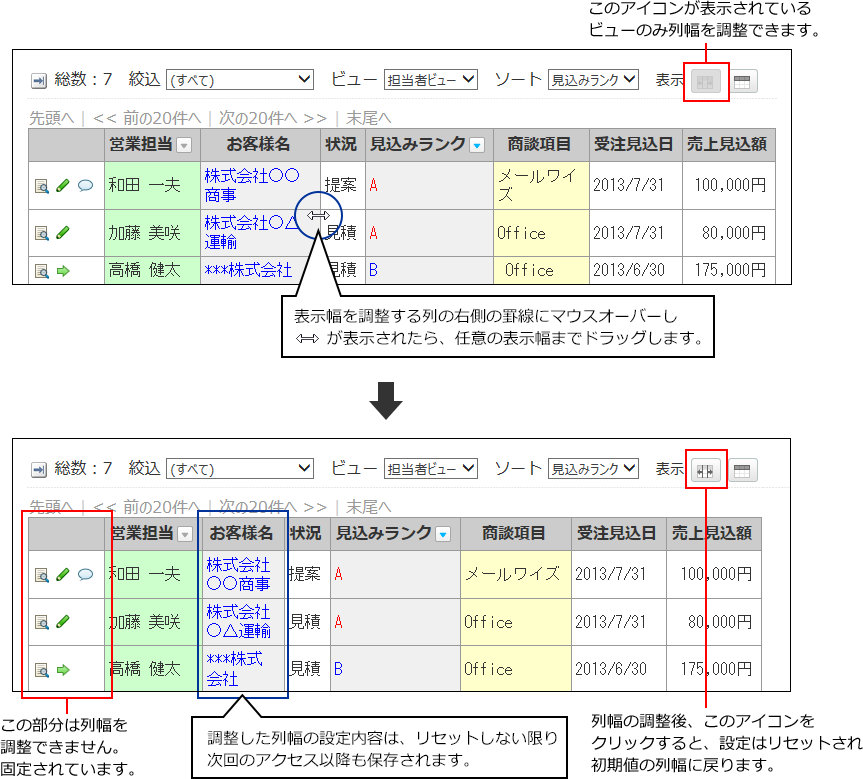Click 80,000円 cell in lower table

coord(714,622)
